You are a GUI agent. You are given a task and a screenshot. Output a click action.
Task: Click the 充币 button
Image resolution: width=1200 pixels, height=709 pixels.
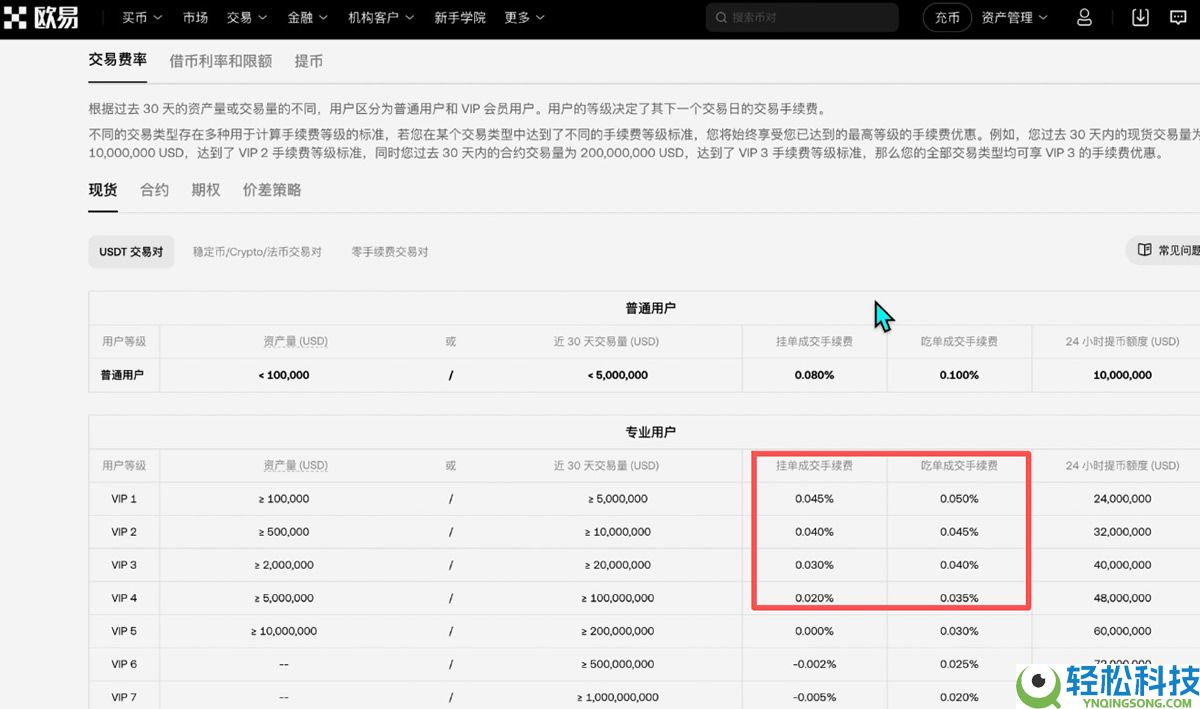(946, 17)
